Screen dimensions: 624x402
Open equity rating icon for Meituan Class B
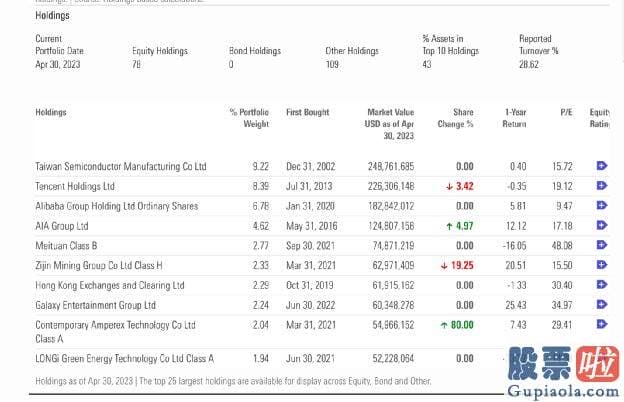[602, 245]
